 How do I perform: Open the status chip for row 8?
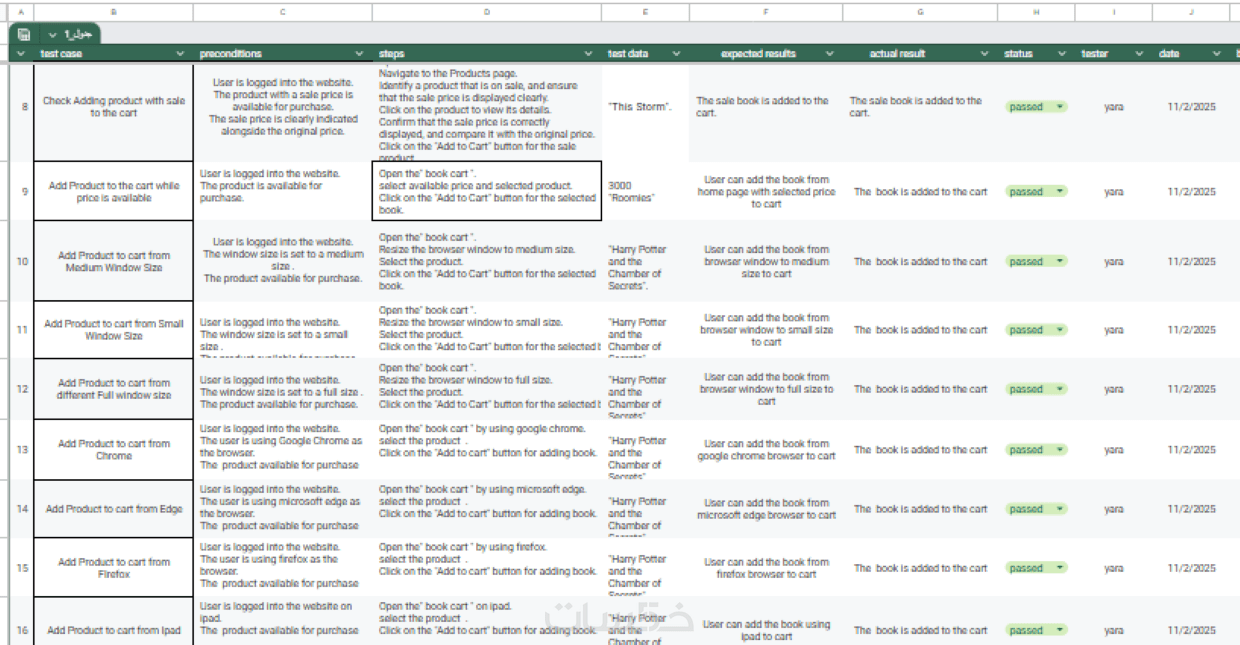[1036, 107]
